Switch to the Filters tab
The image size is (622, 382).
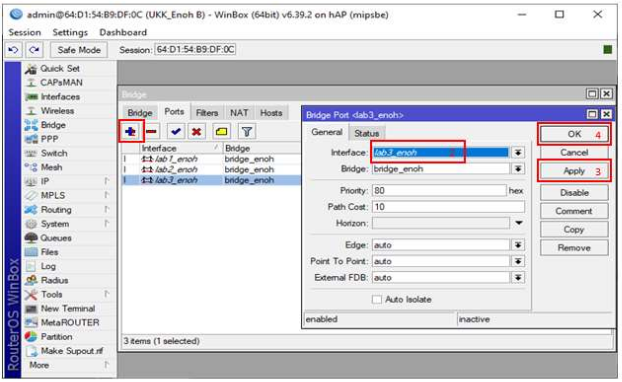(x=207, y=113)
